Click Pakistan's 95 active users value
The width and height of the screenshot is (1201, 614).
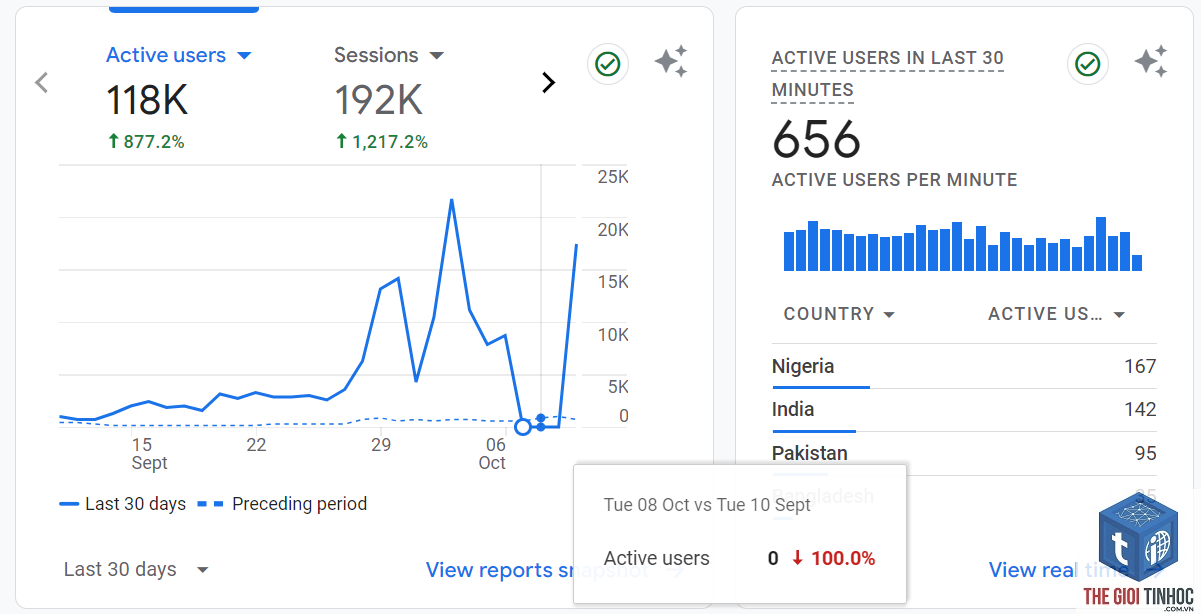(x=1146, y=453)
